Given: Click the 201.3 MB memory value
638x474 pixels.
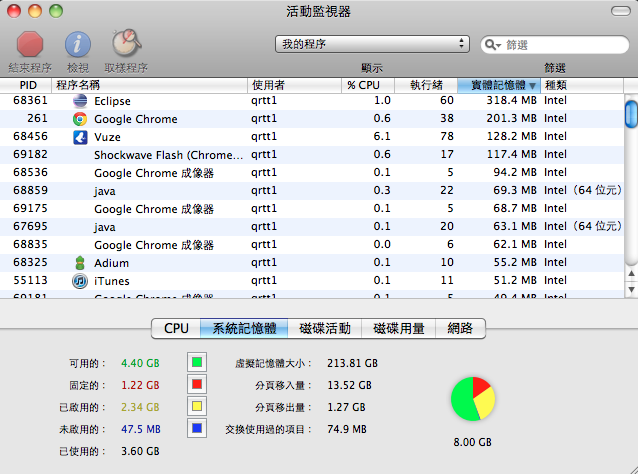Looking at the screenshot, I should [511, 118].
